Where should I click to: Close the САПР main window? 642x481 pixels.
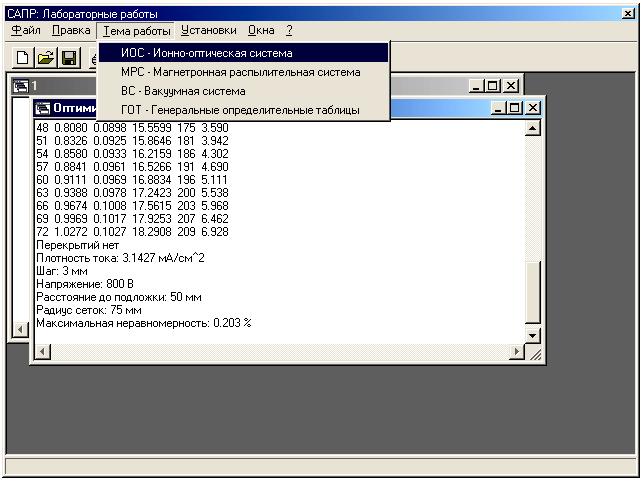click(628, 14)
